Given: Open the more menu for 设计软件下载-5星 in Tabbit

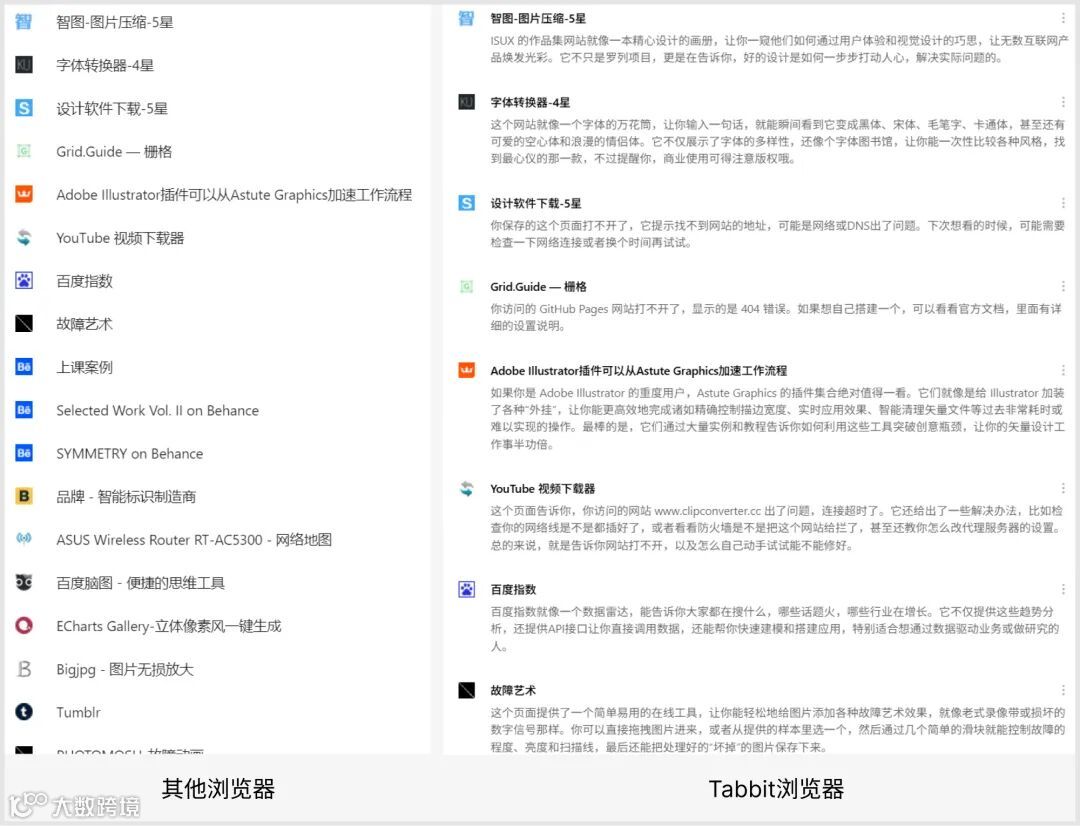Looking at the screenshot, I should click(1063, 203).
